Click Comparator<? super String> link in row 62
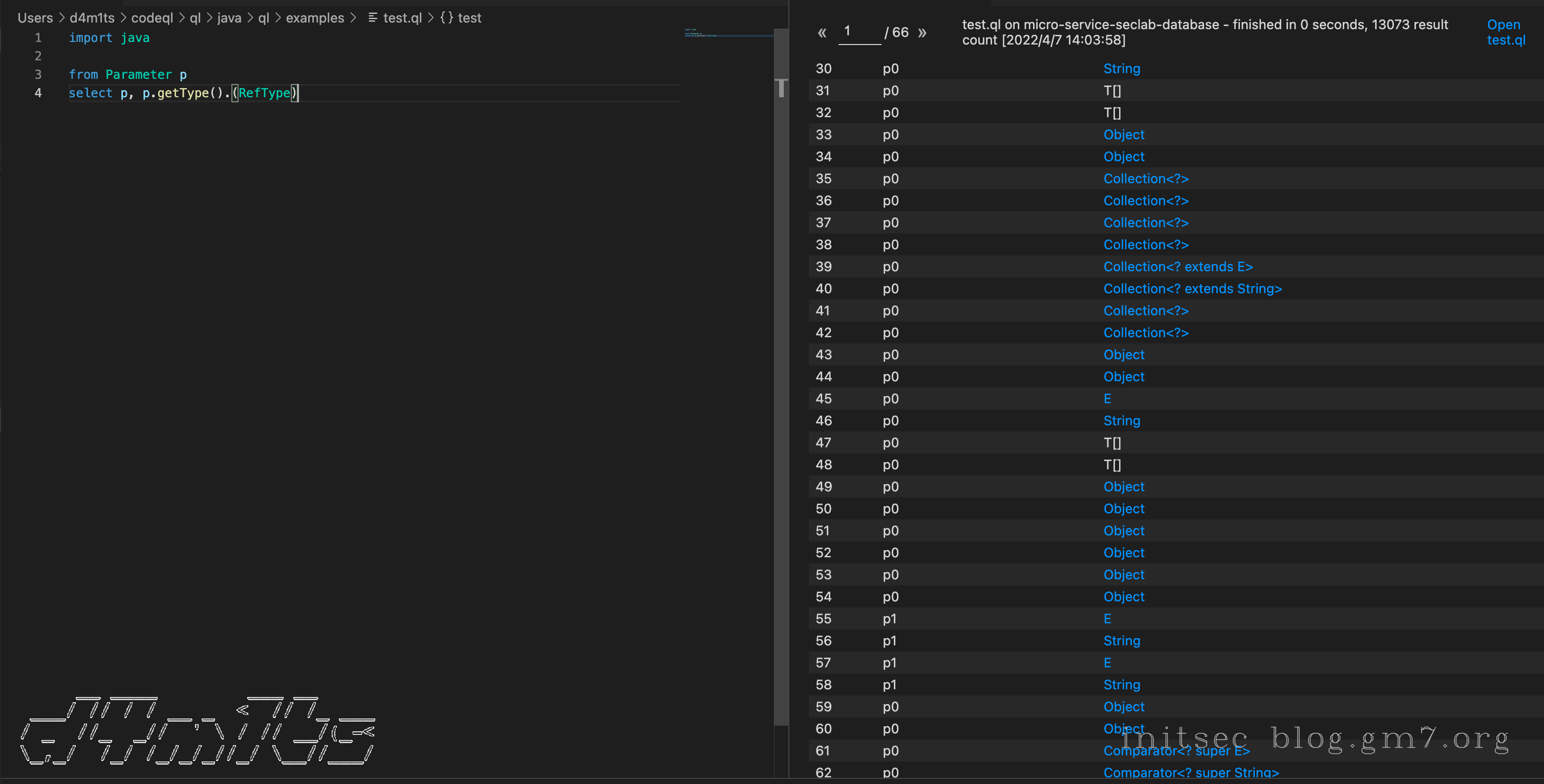This screenshot has height=784, width=1544. tap(1190, 773)
